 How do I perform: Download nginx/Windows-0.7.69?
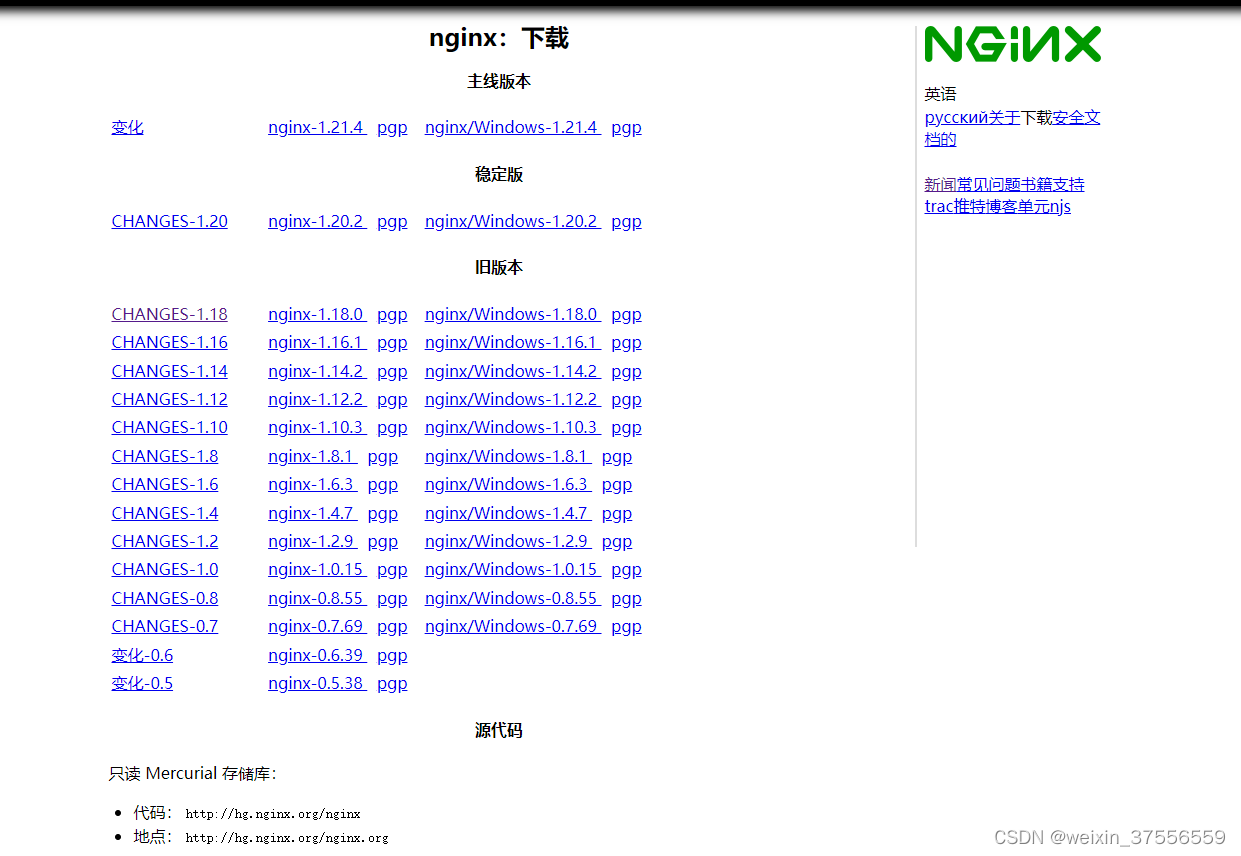click(x=513, y=626)
